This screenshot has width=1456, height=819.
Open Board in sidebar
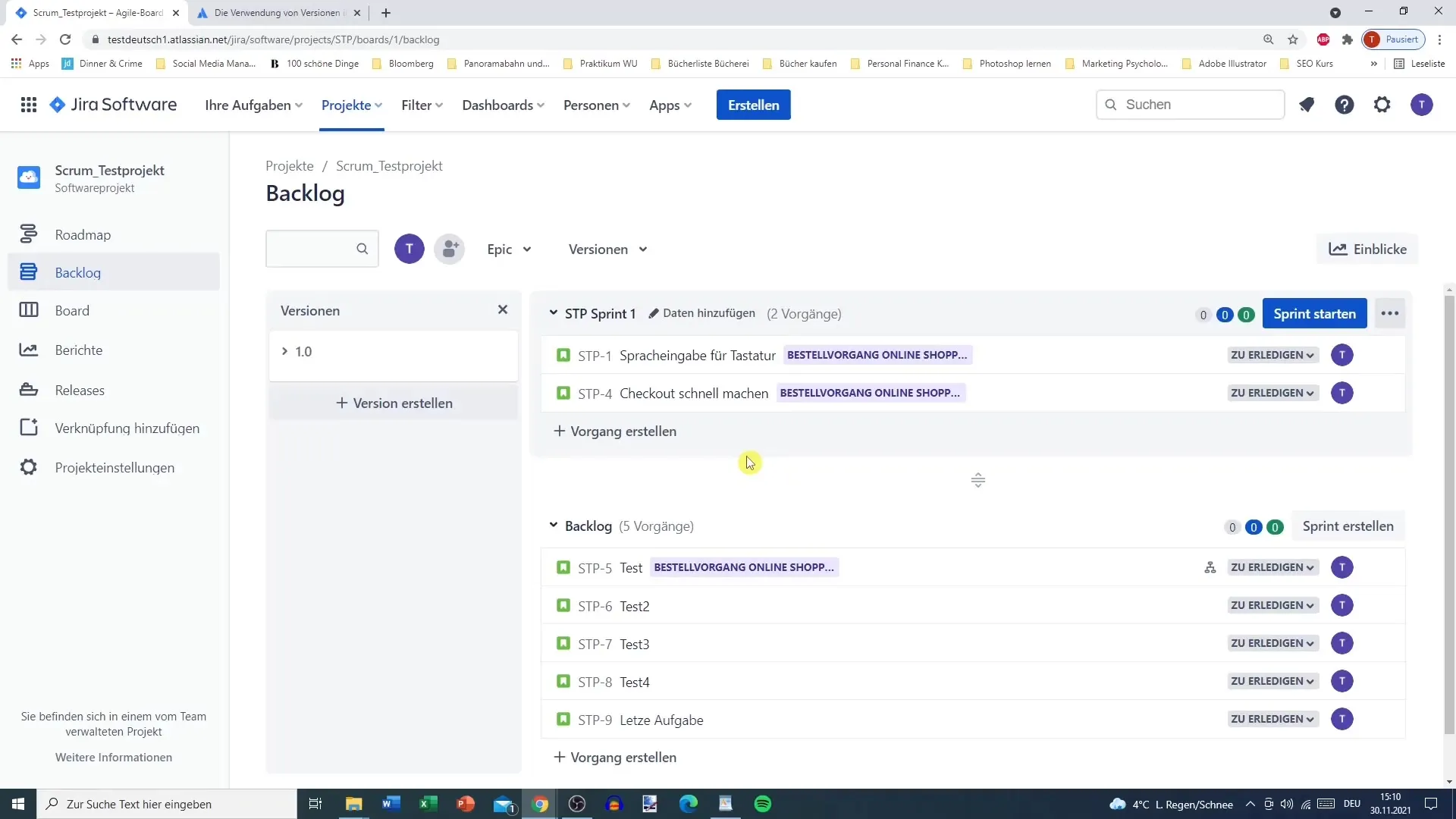pyautogui.click(x=114, y=310)
